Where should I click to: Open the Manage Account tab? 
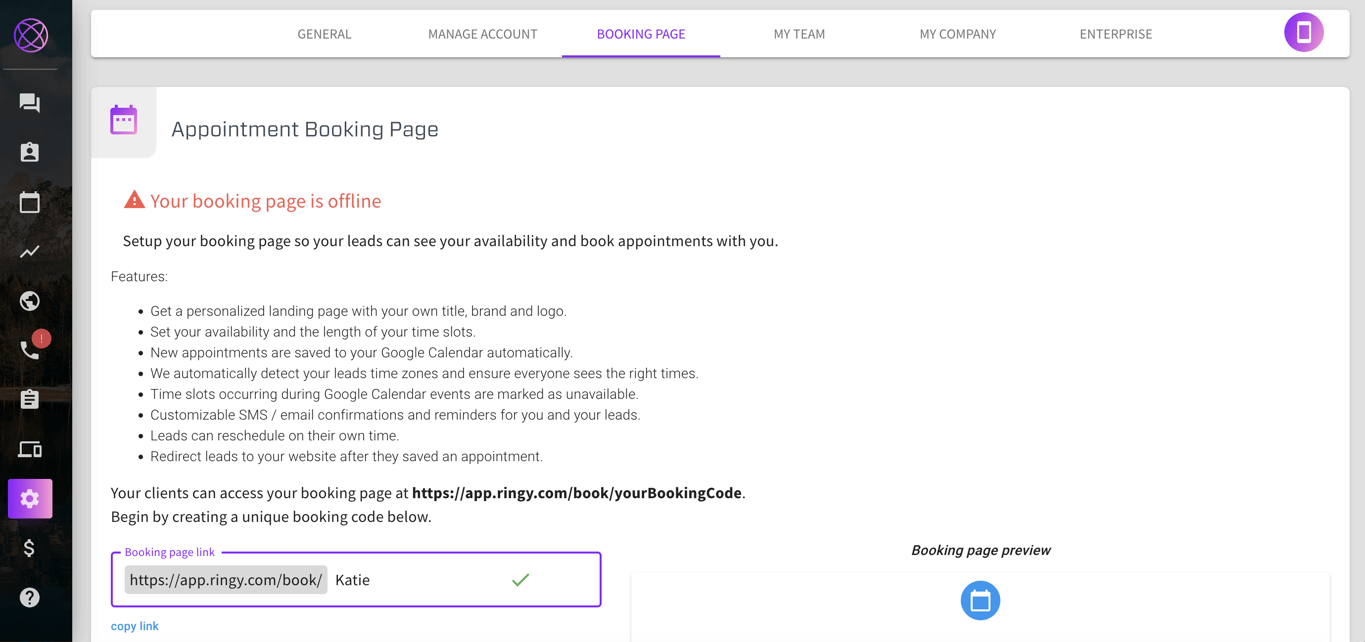coord(483,33)
